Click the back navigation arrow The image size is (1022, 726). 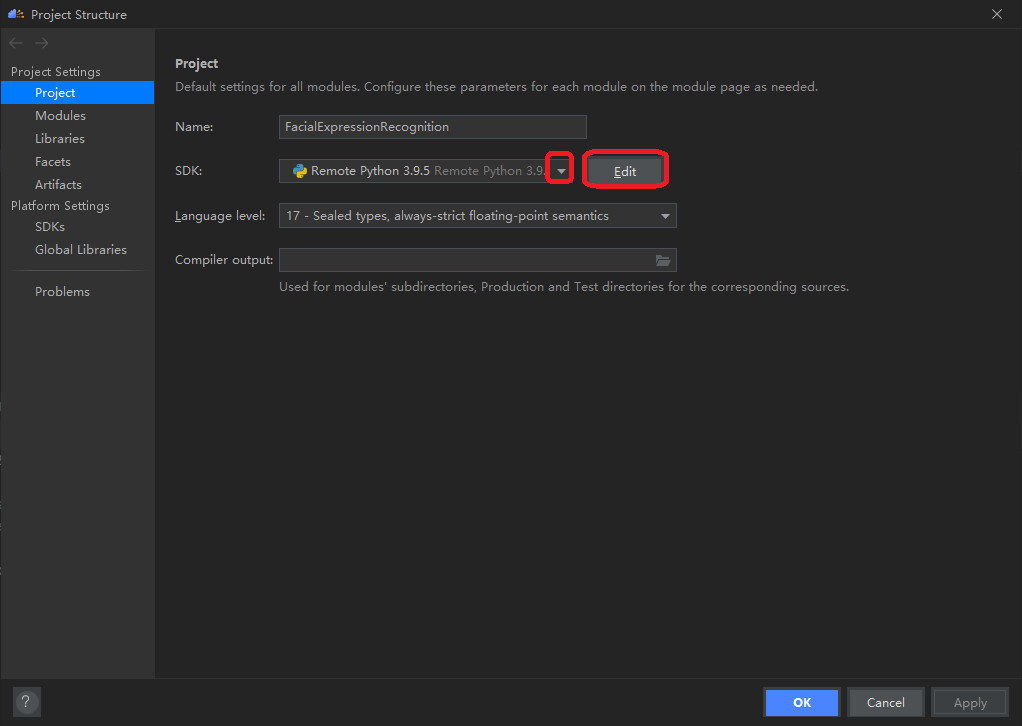point(16,43)
